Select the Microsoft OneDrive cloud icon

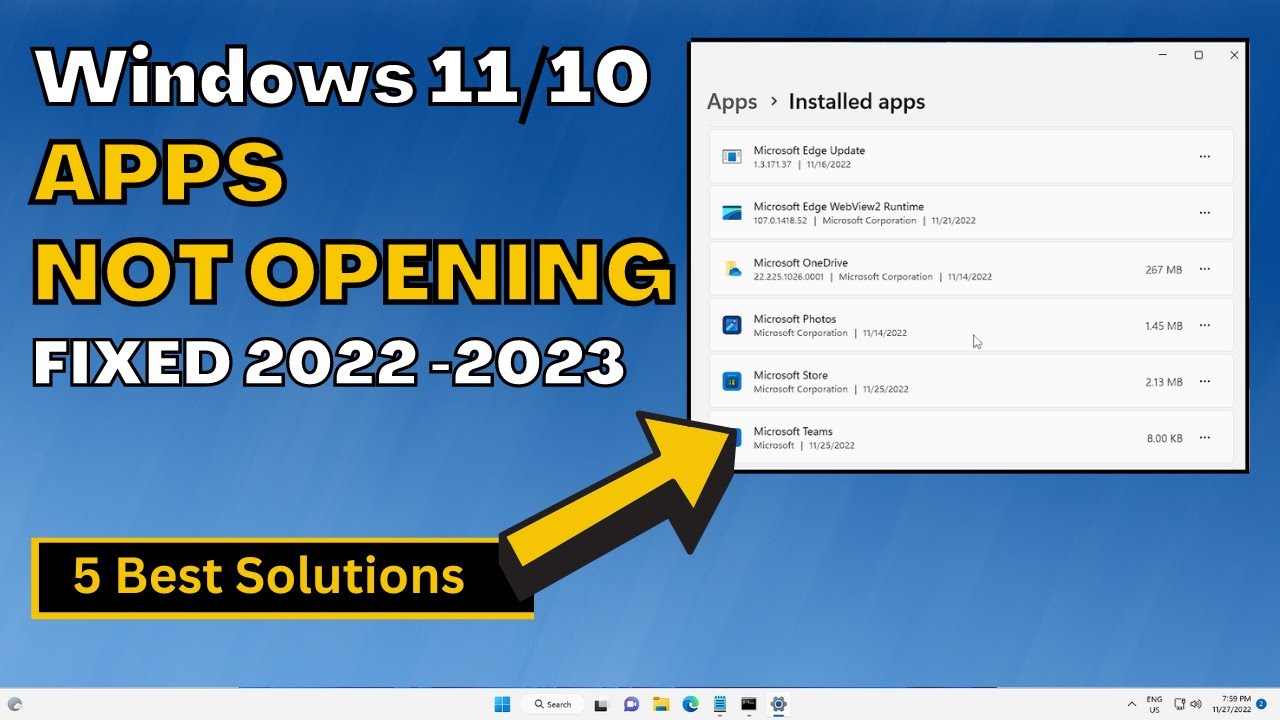point(732,269)
